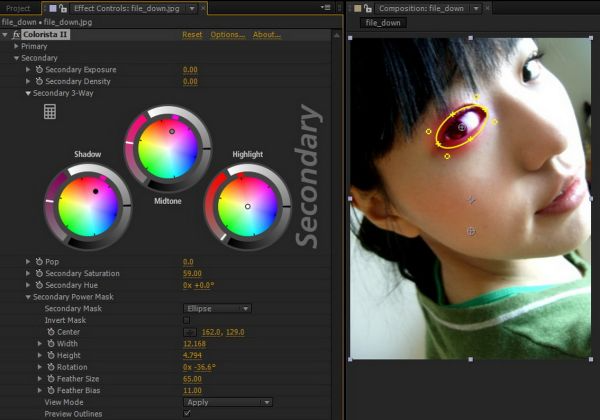Screen dimensions: 600x420
Task: Select the Effect Controls: file_down.jpg tab
Action: pos(127,8)
